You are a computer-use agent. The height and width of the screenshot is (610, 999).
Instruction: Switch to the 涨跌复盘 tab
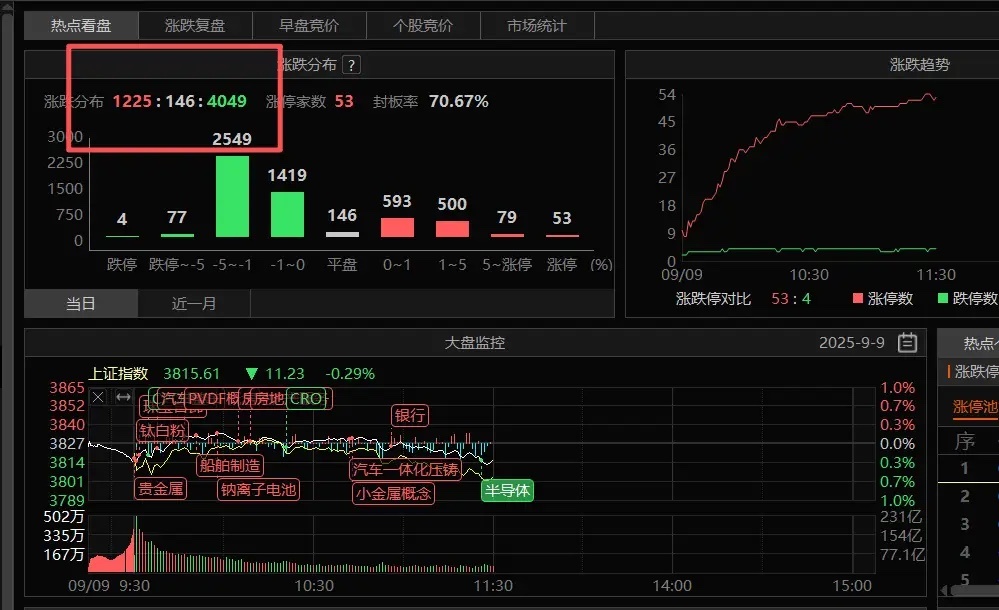195,25
